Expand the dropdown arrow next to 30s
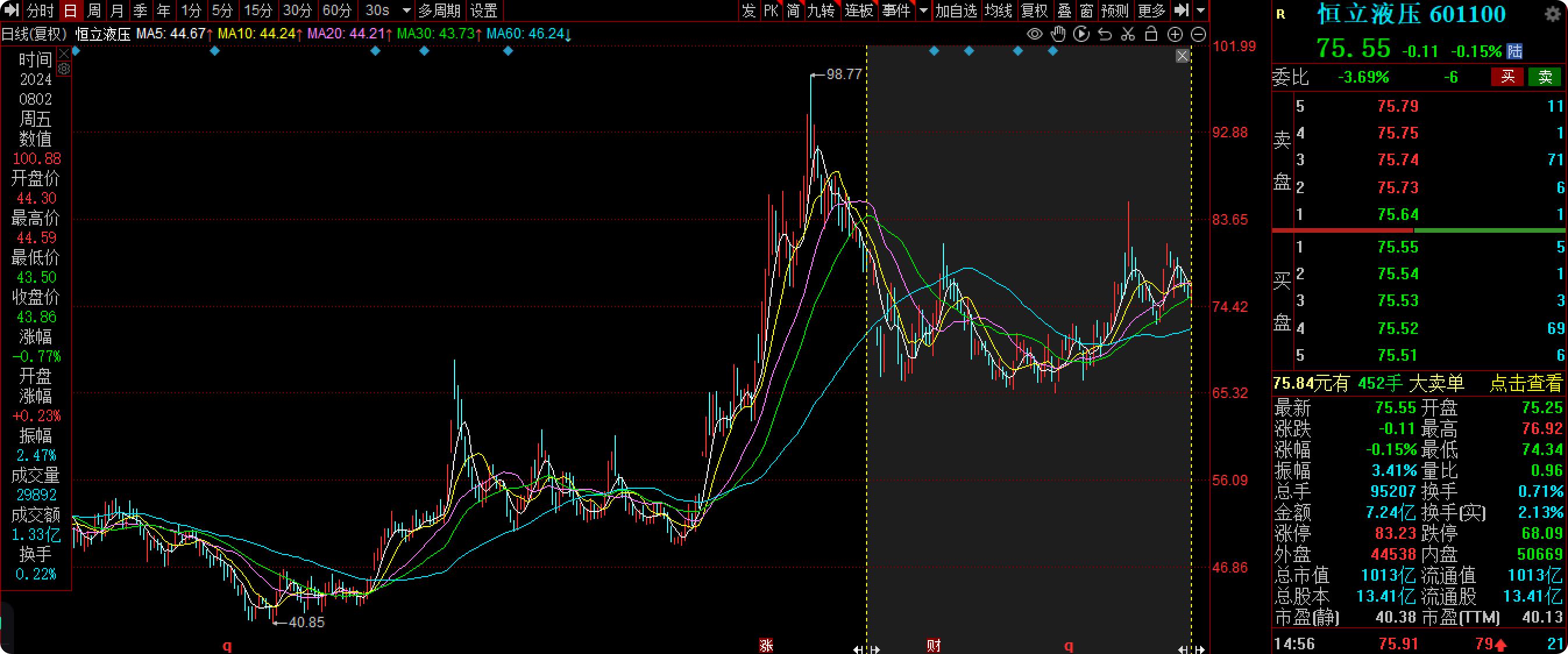Screen dimensions: 1568x654 [x=407, y=10]
